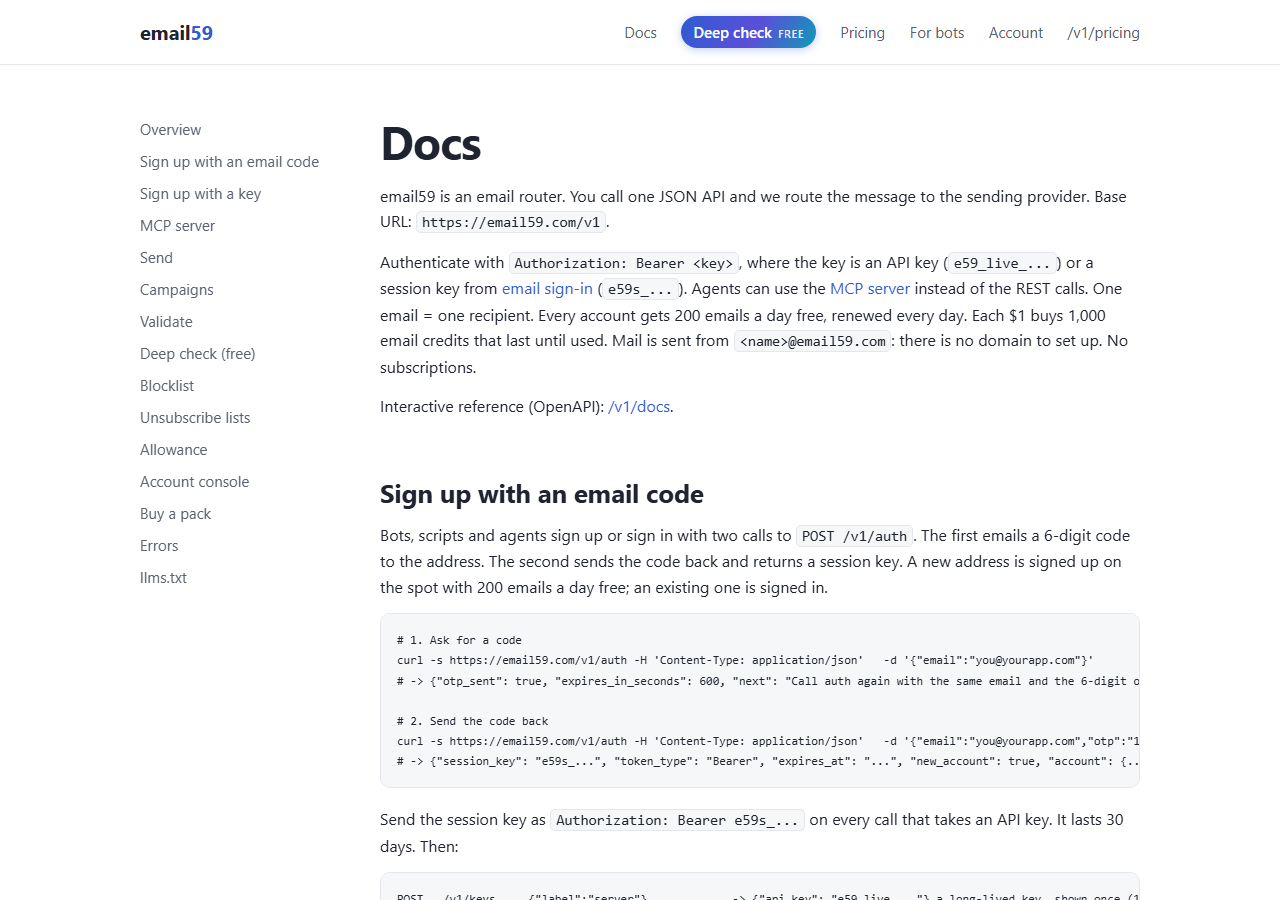The image size is (1280, 900).
Task: Open Account console in the sidebar
Action: (x=194, y=482)
